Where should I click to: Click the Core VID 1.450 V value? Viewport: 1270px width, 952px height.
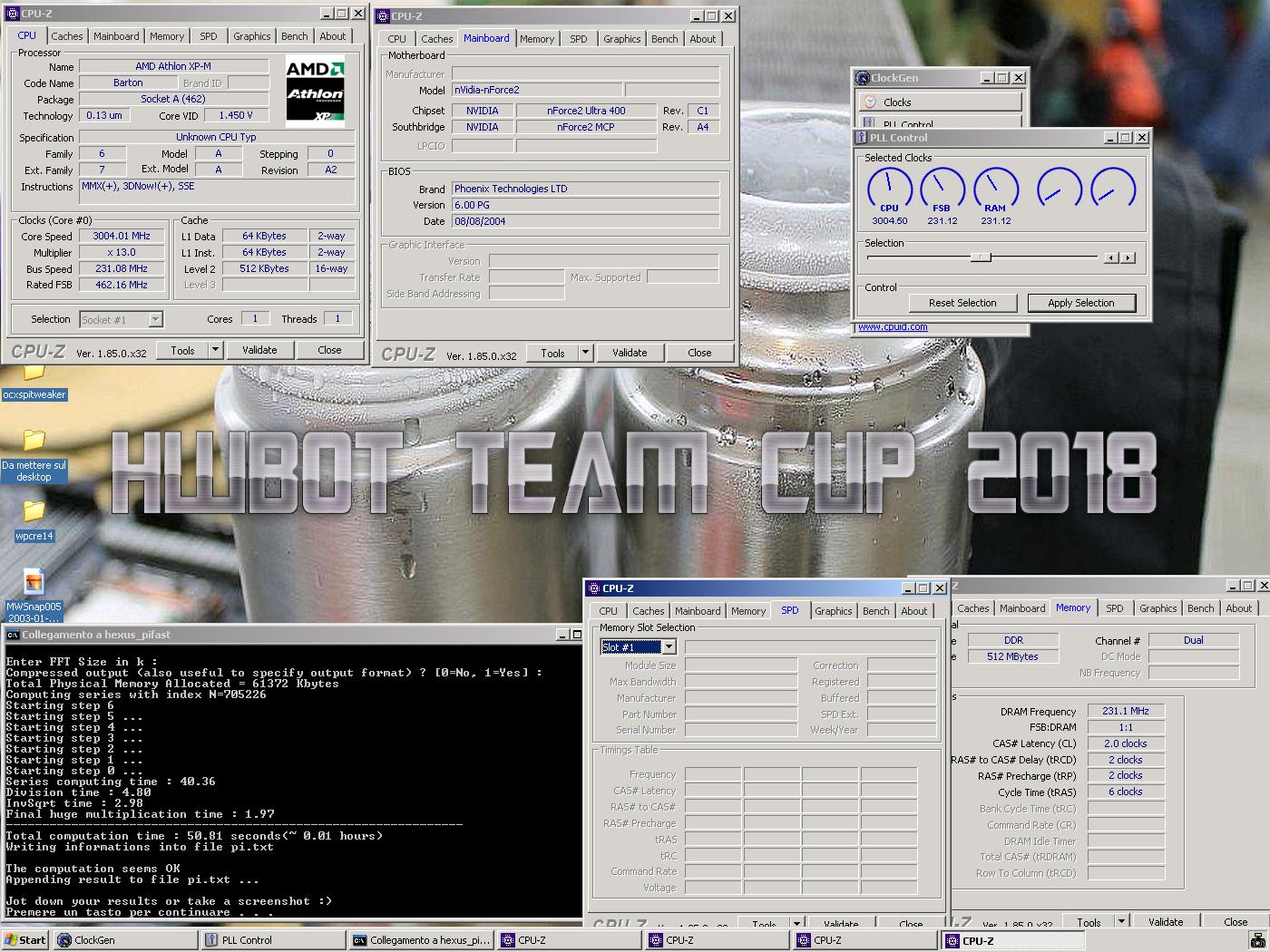[x=236, y=115]
